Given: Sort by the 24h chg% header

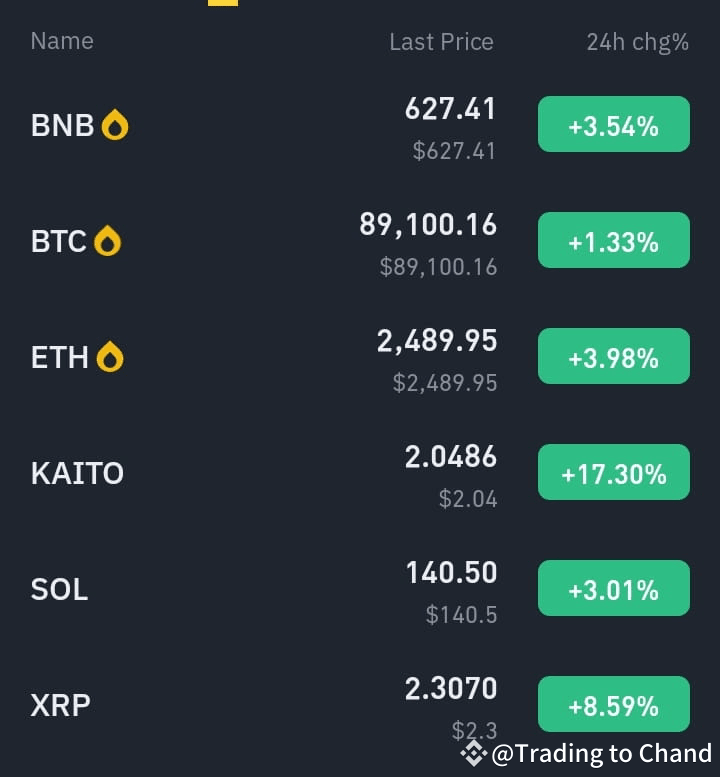Looking at the screenshot, I should pos(638,43).
